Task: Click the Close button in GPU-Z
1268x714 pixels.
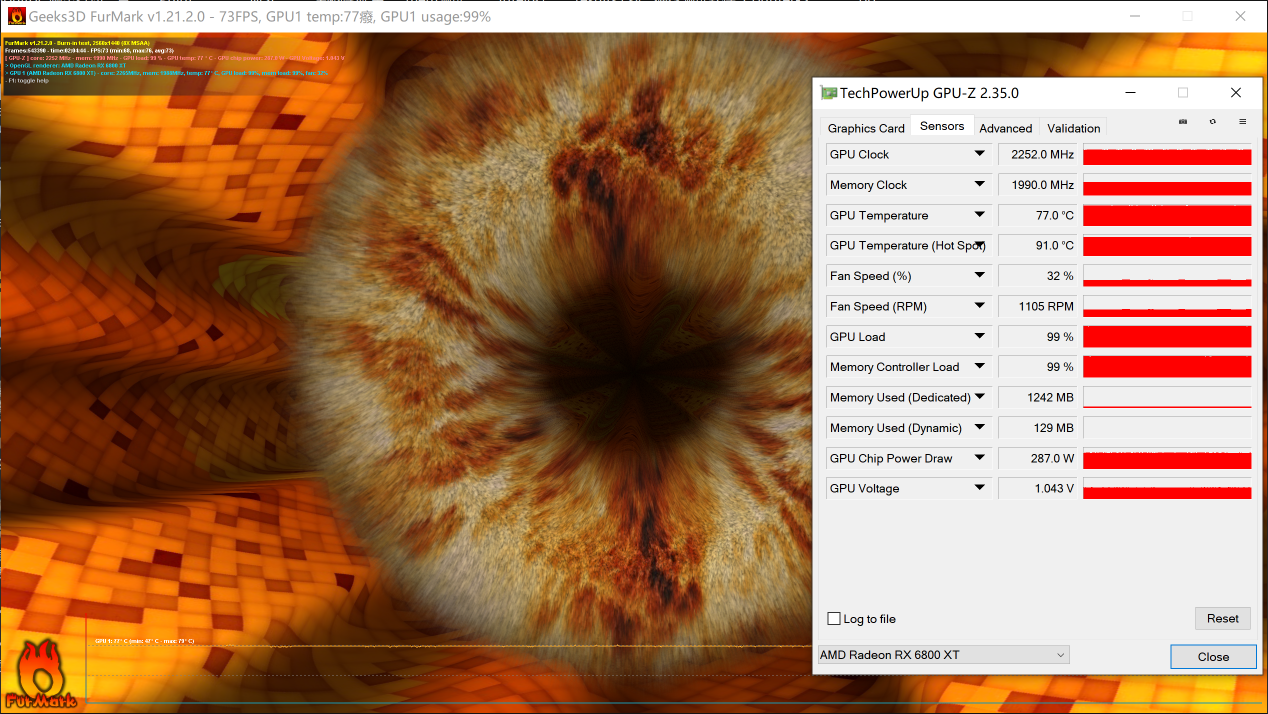Action: point(1213,657)
